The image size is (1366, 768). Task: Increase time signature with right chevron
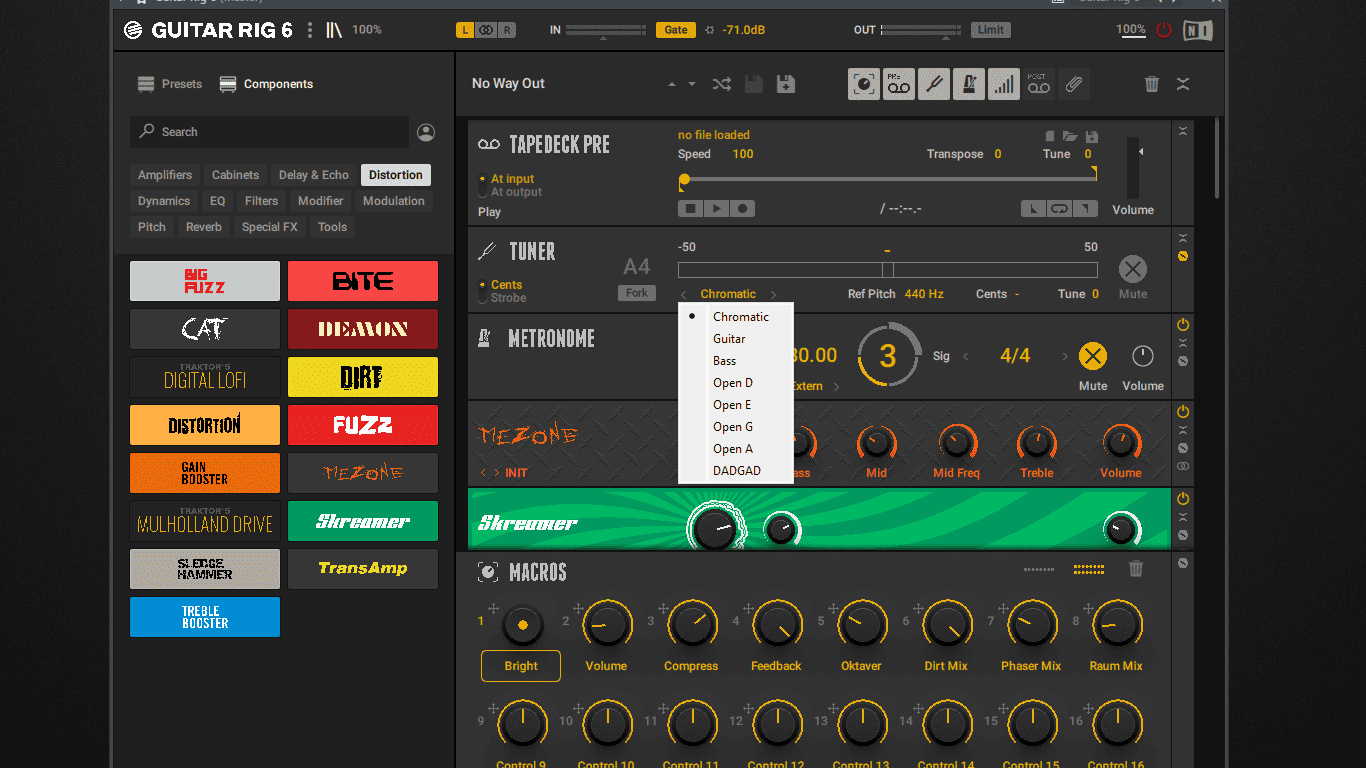tap(1065, 356)
